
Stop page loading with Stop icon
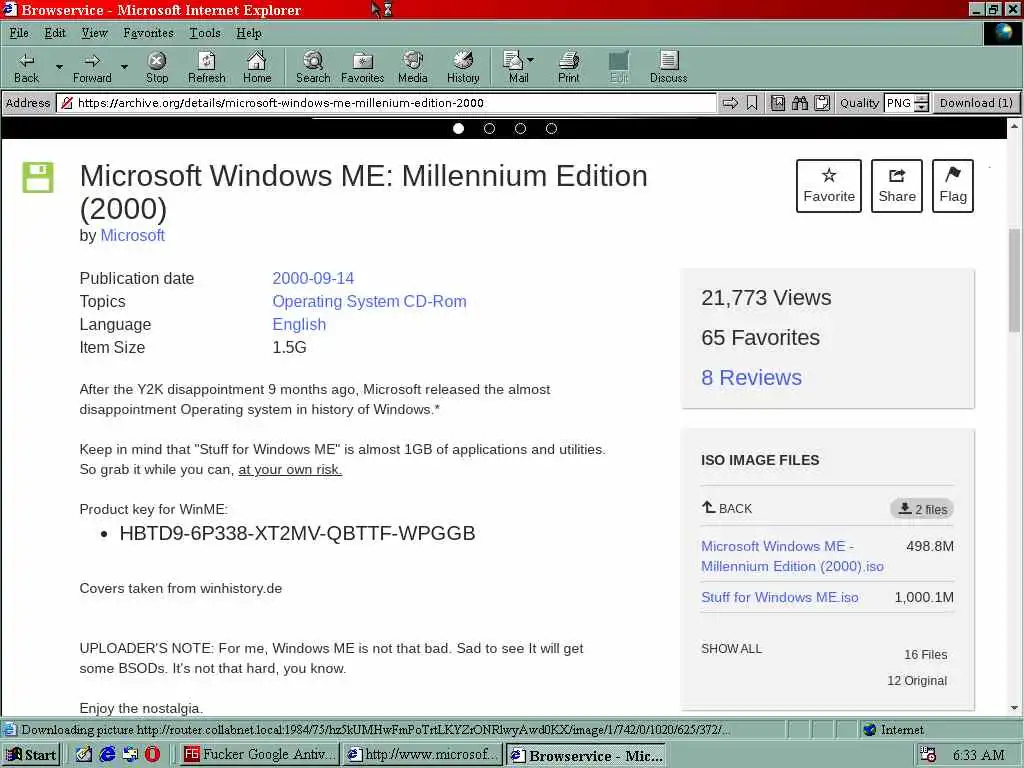click(157, 67)
